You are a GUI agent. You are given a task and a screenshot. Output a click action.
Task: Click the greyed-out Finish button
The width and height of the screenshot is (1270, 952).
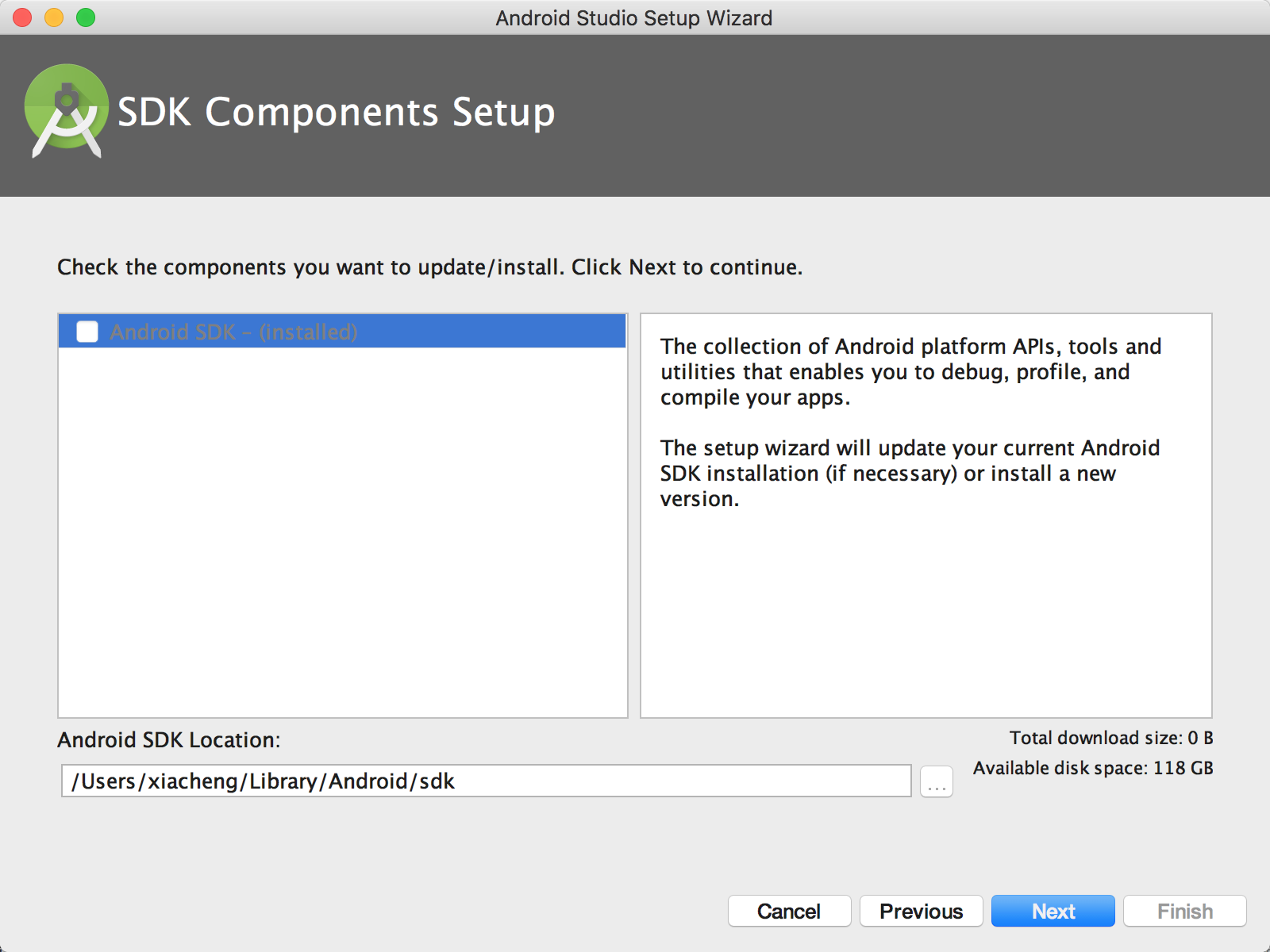1184,911
